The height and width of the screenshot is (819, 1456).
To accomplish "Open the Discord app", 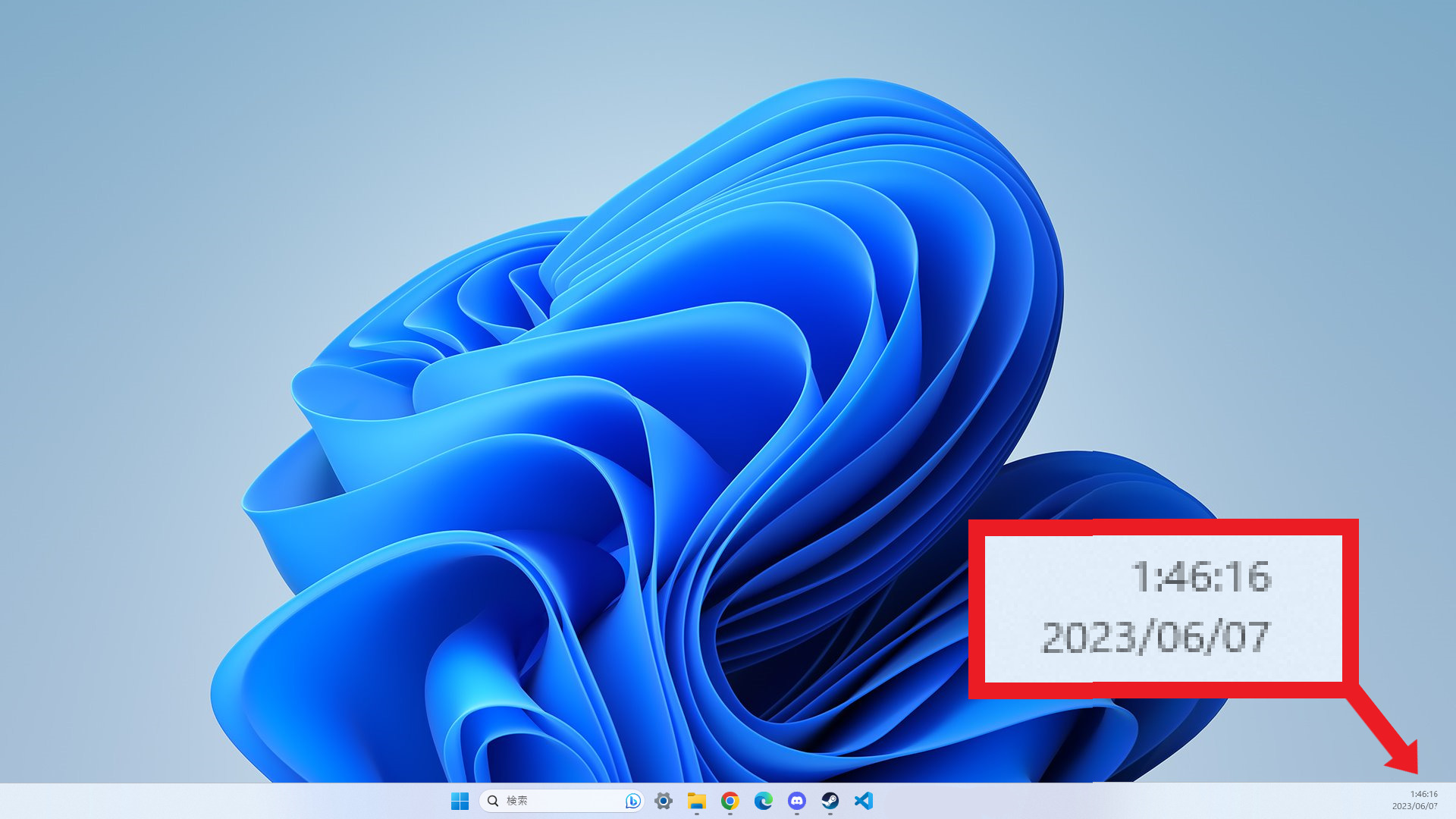I will [x=796, y=801].
